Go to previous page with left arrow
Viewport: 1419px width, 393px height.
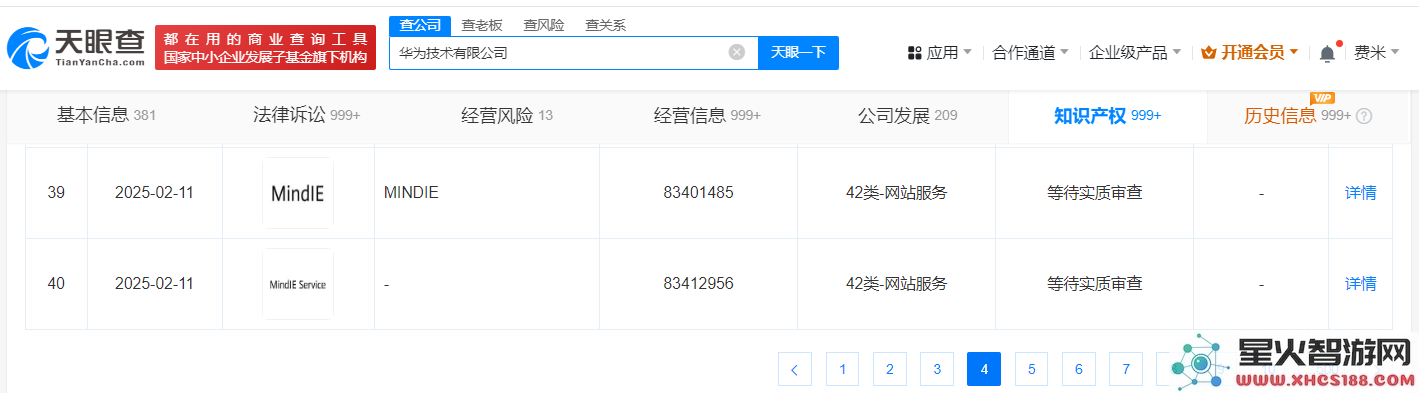click(x=794, y=369)
